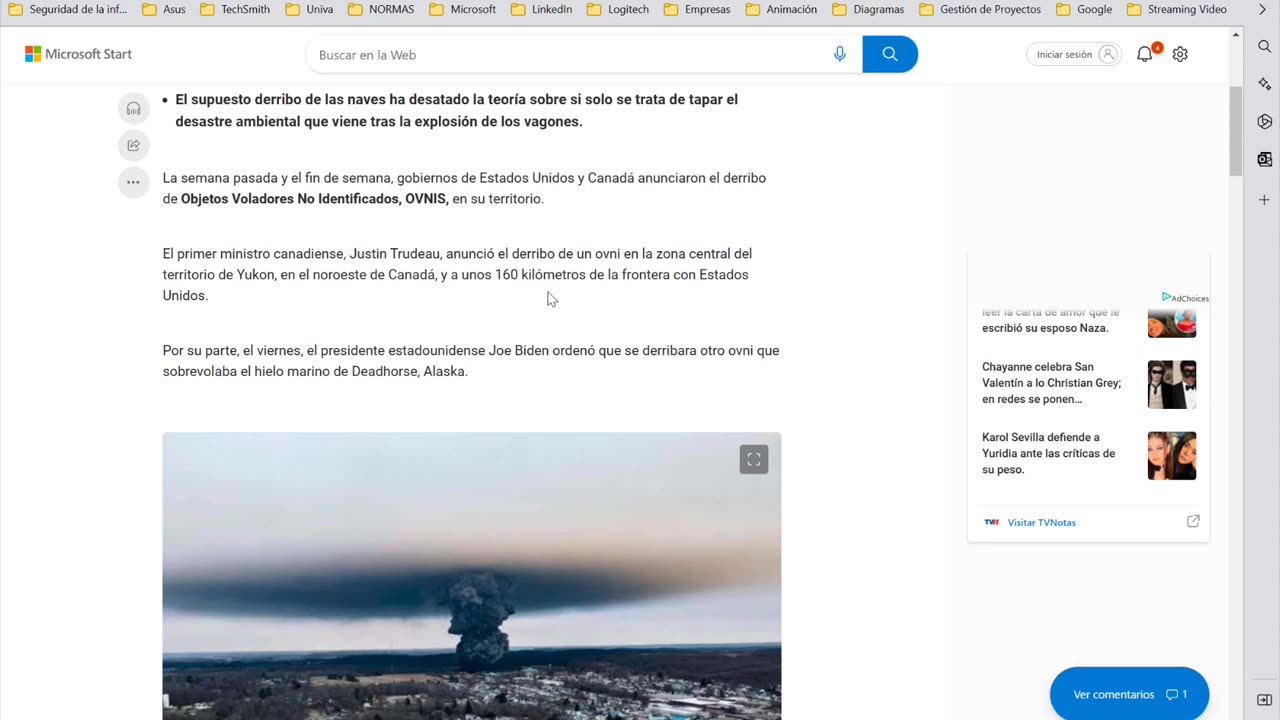
Task: Click the smoke explosion article image
Action: pyautogui.click(x=472, y=576)
